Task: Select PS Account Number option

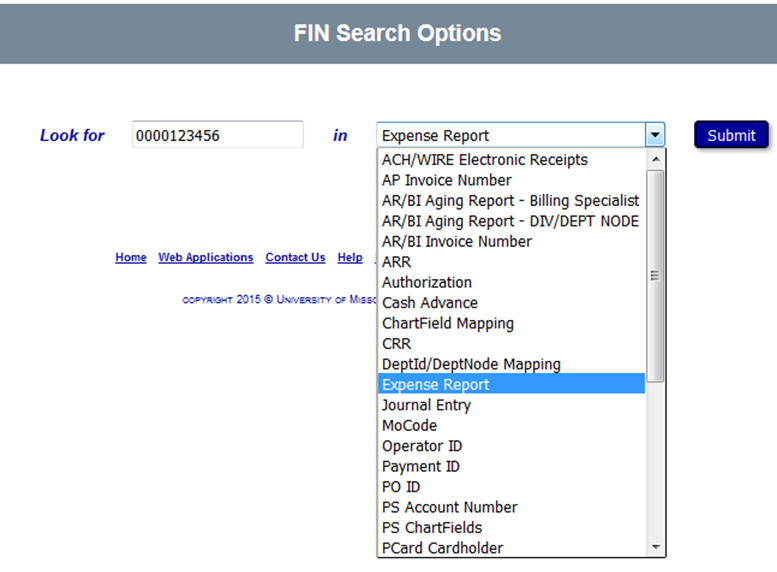Action: [x=511, y=507]
